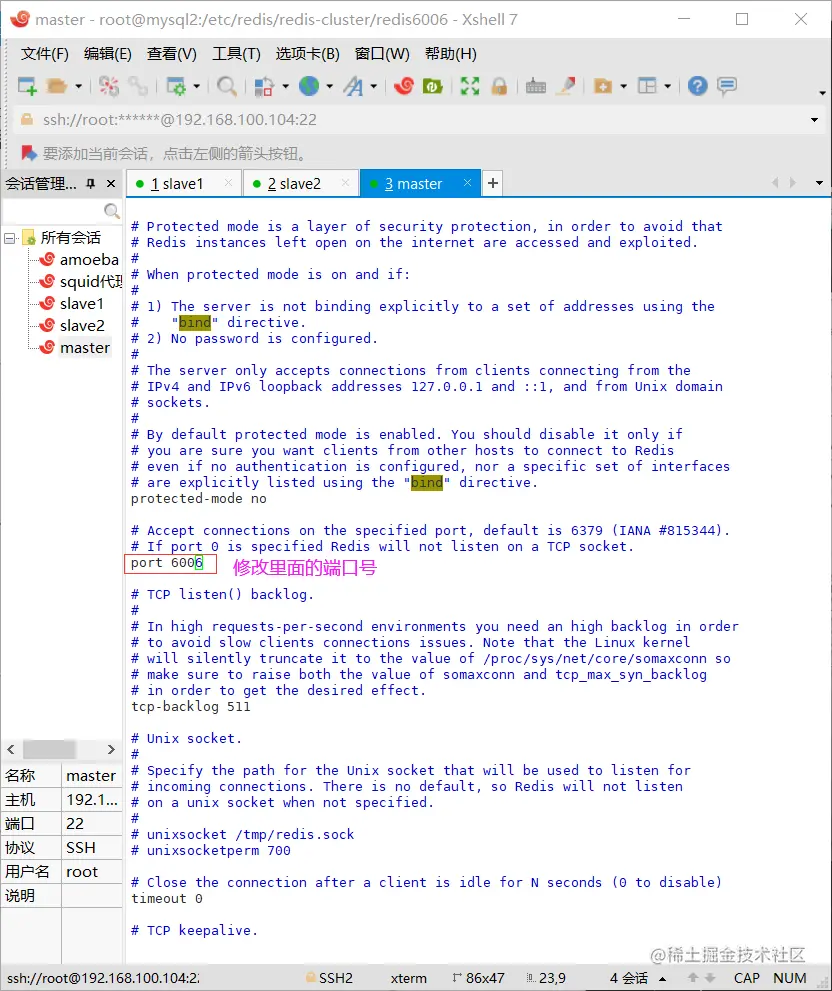Open the font settings icon
This screenshot has width=832, height=991.
353,86
